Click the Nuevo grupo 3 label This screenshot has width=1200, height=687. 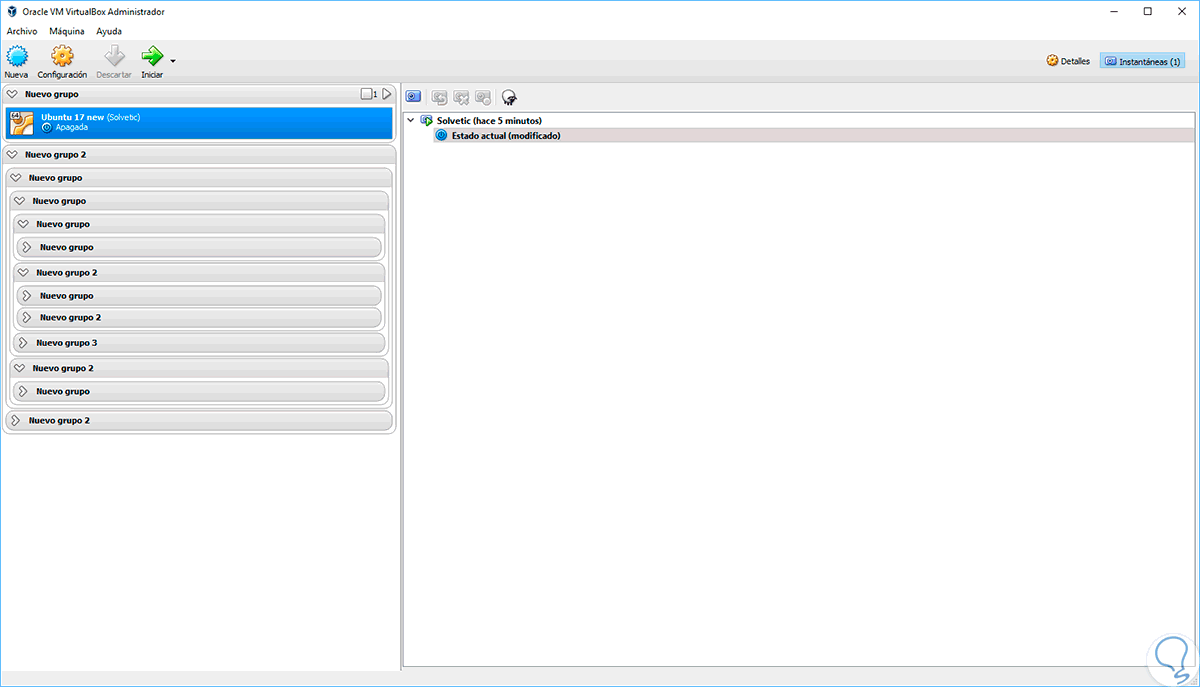point(67,343)
